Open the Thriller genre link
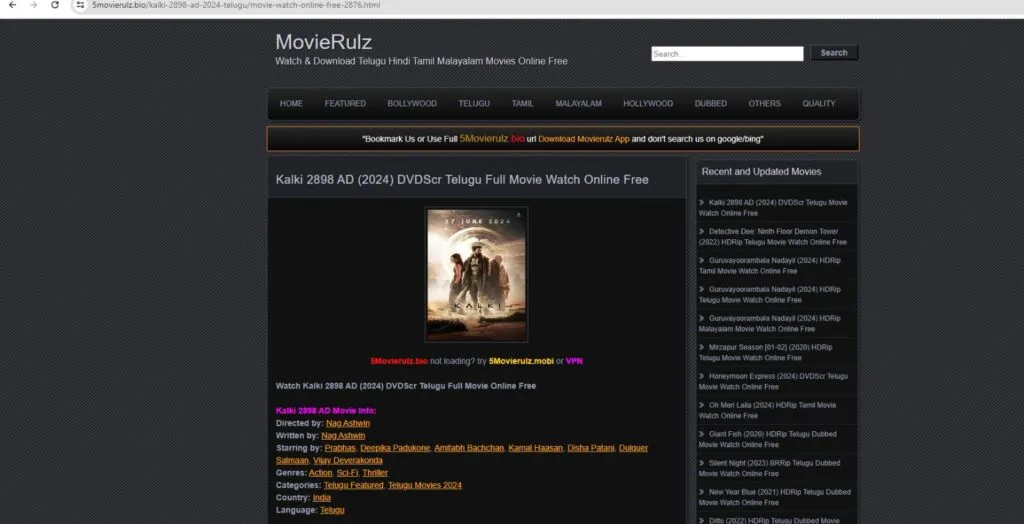 pyautogui.click(x=376, y=473)
